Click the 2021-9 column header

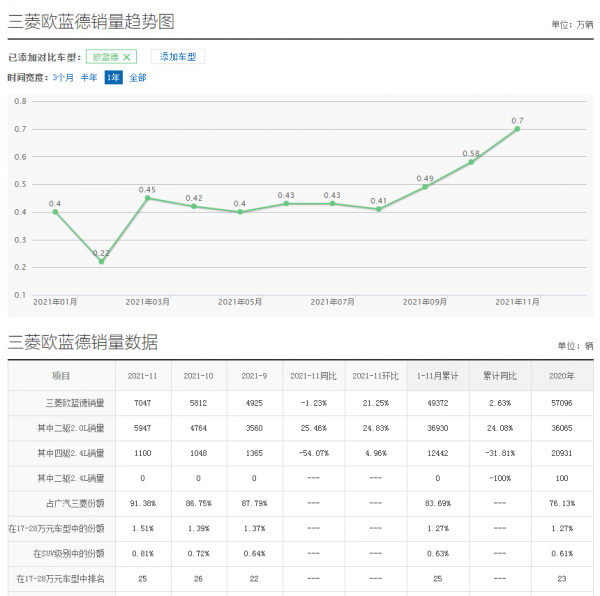point(254,376)
